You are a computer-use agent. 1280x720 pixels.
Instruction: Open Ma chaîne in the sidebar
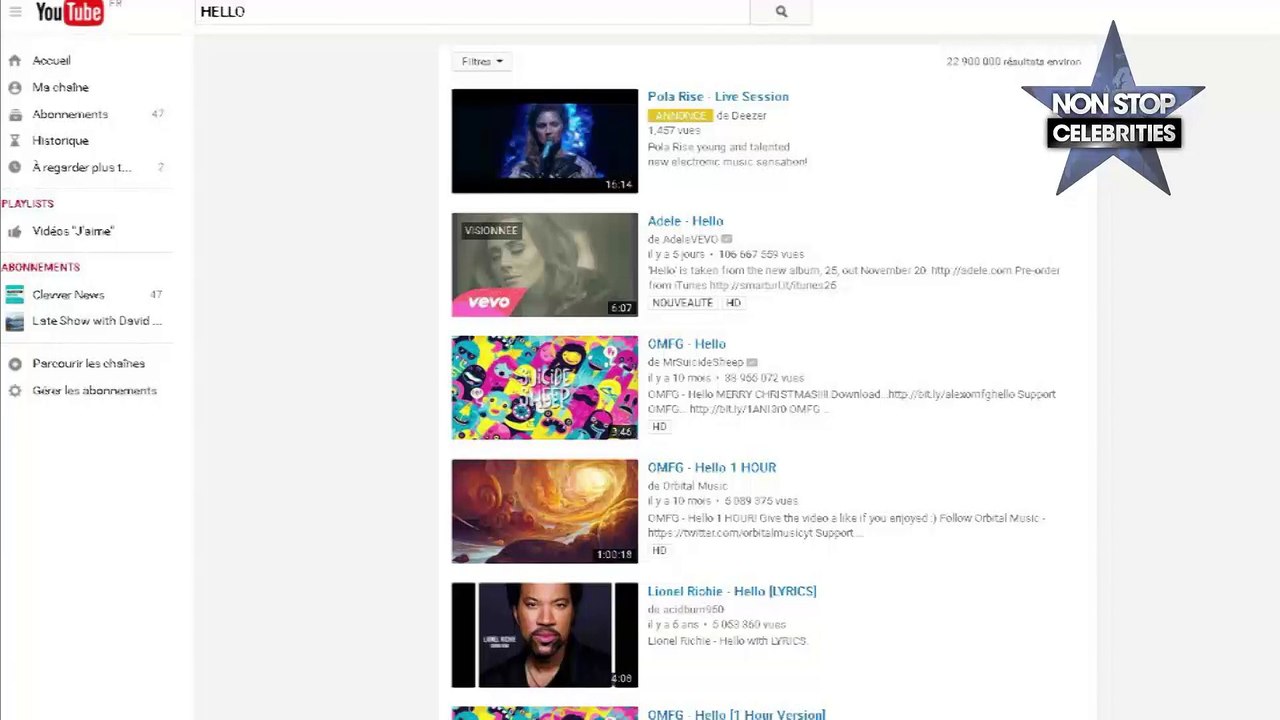(x=60, y=88)
